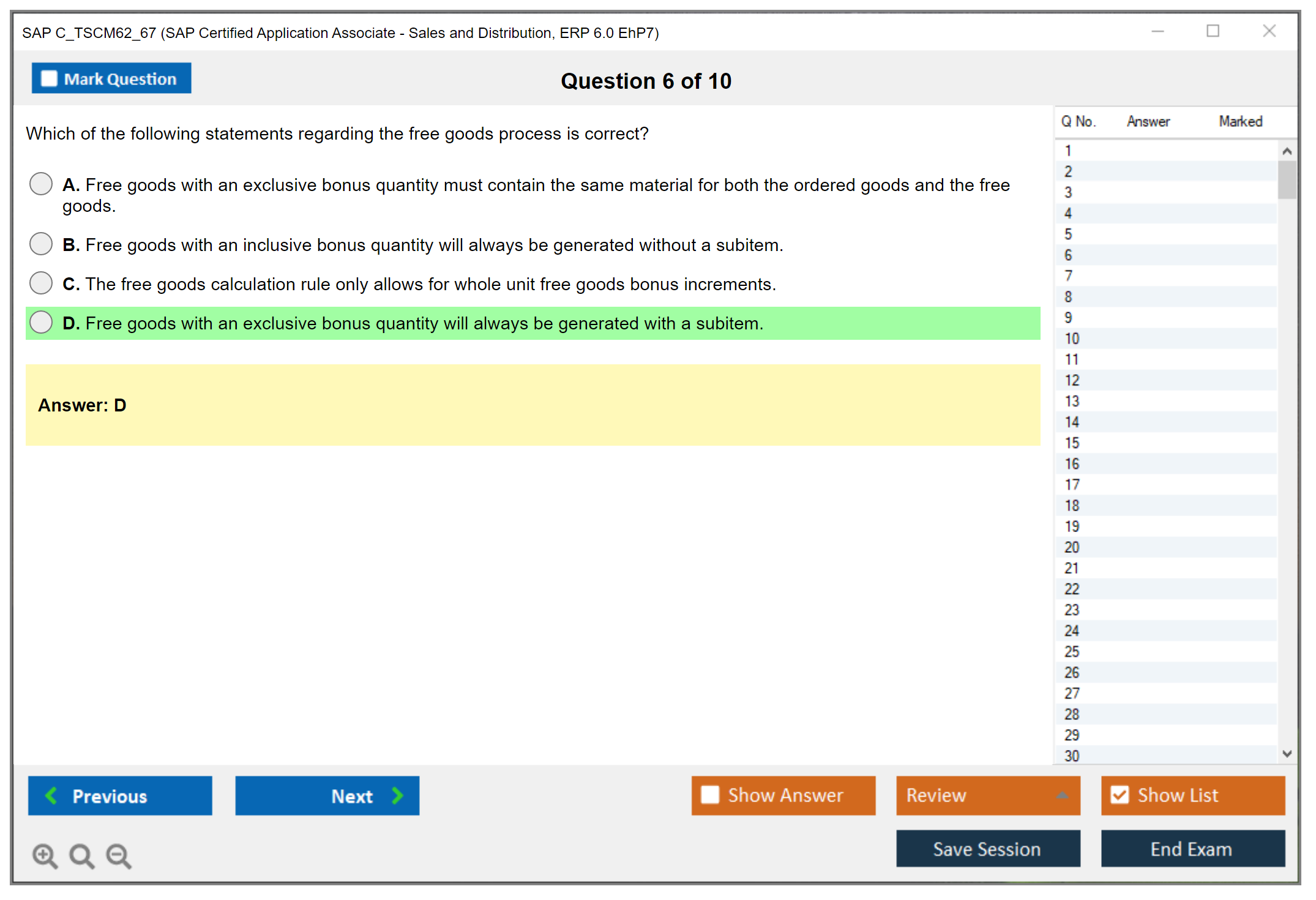Expand the Review dropdown menu
This screenshot has width=1316, height=900.
[1062, 795]
